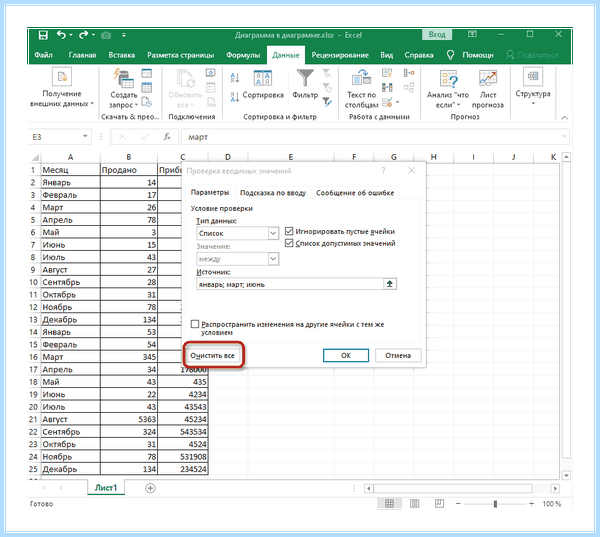Collapse the ribbon with the chevron
Image resolution: width=600 pixels, height=537 pixels.
tap(564, 118)
